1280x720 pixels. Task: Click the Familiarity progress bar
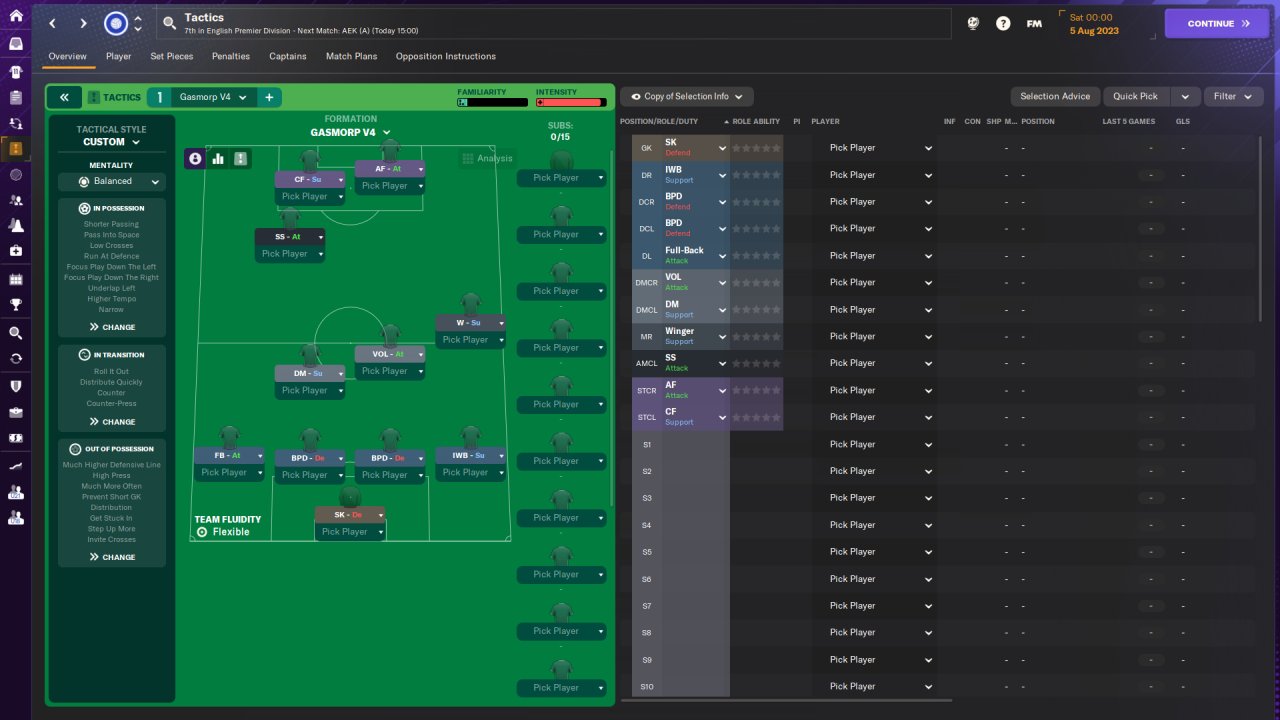tap(493, 102)
